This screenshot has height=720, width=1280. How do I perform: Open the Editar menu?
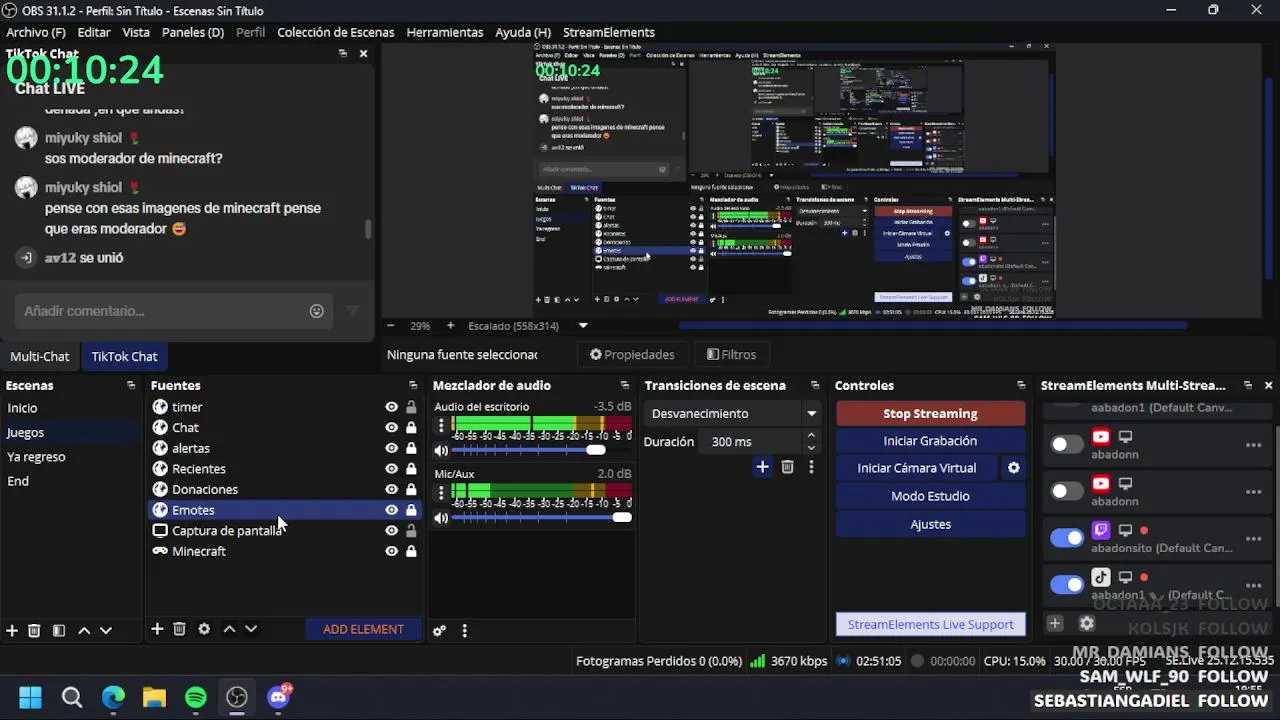[94, 32]
